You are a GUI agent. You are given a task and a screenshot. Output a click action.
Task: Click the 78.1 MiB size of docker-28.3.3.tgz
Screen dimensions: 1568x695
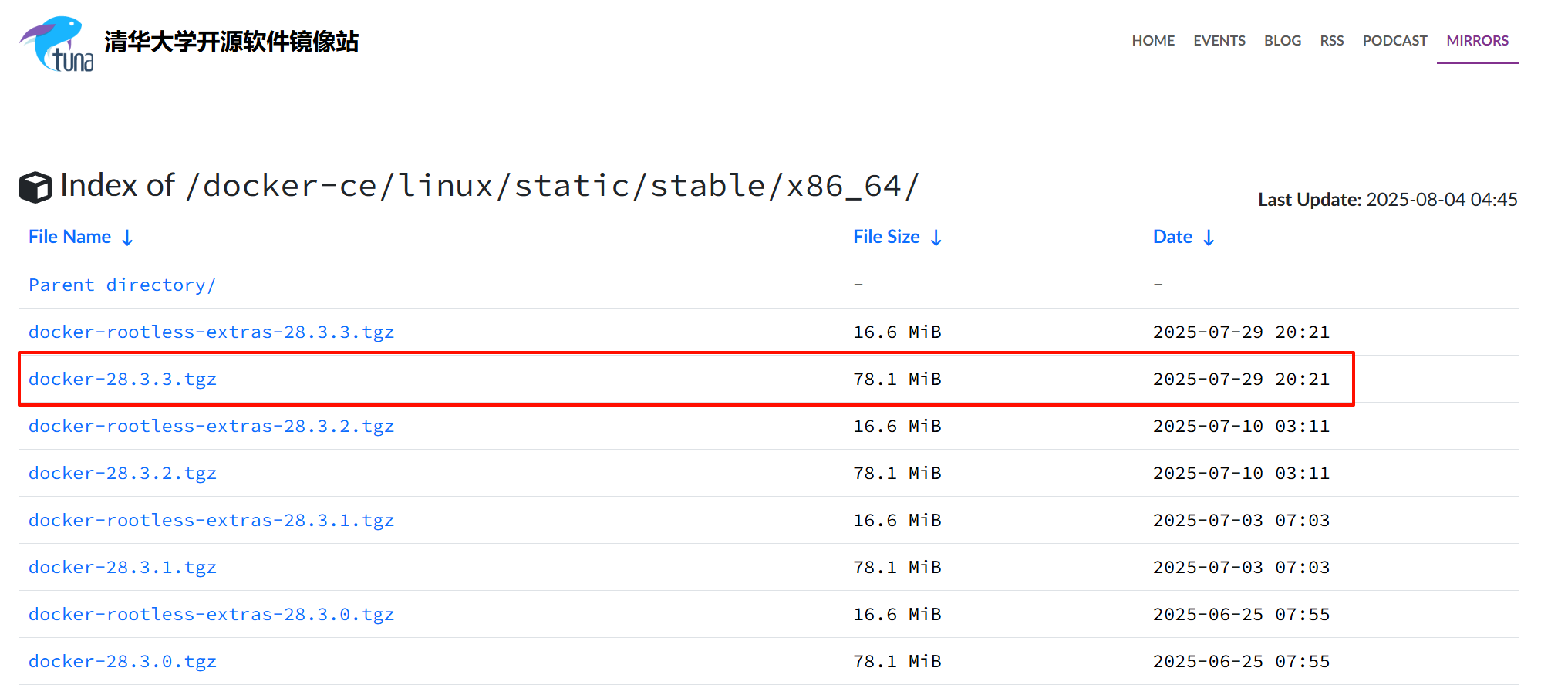coord(897,380)
